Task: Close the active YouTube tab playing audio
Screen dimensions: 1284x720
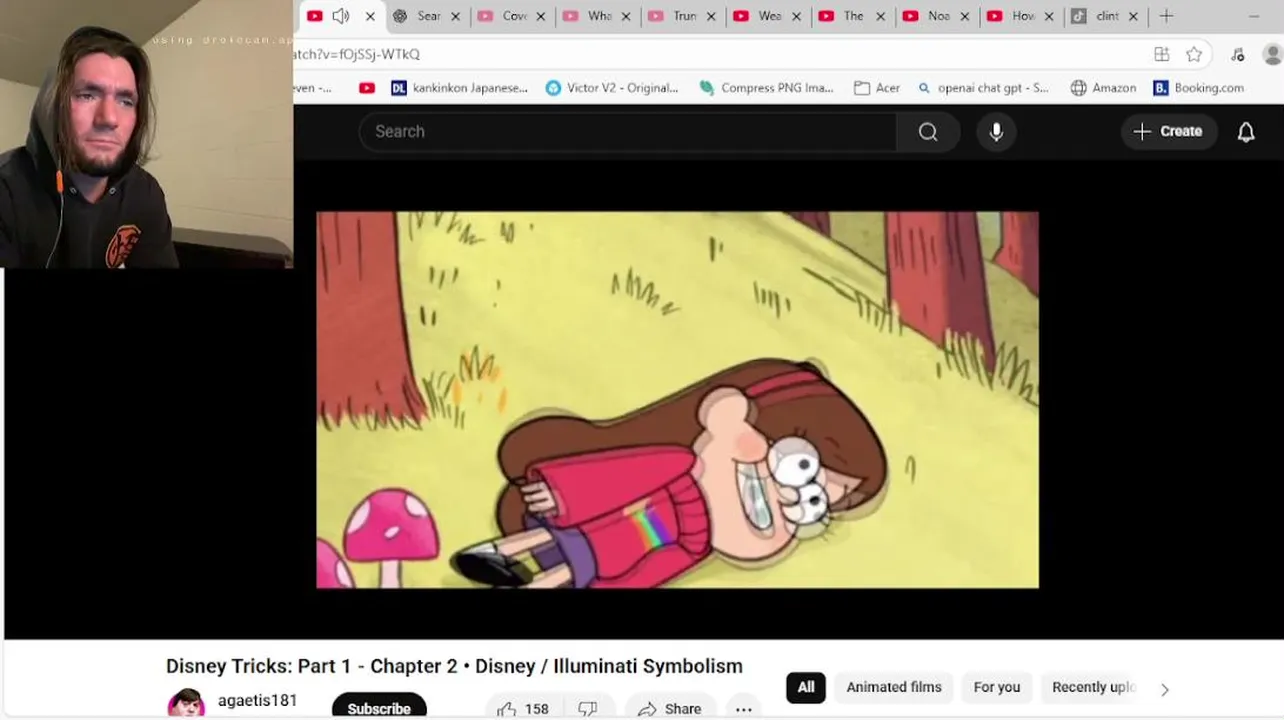Action: (370, 16)
